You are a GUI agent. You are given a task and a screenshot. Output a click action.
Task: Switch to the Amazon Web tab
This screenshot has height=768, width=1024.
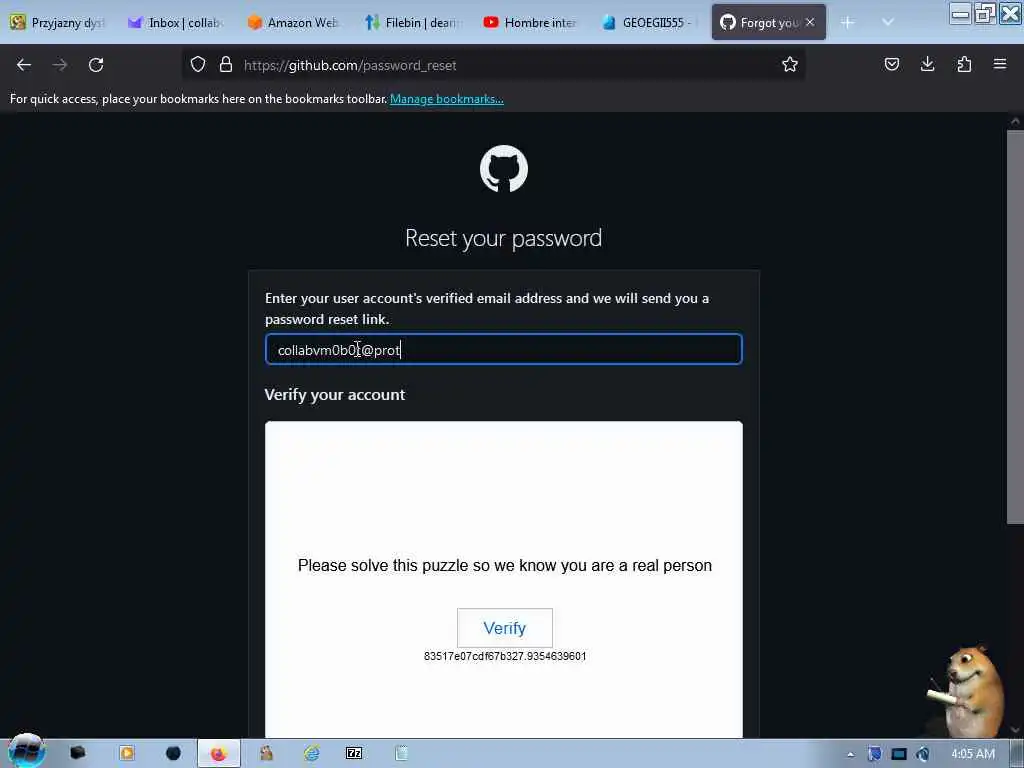[x=293, y=23]
